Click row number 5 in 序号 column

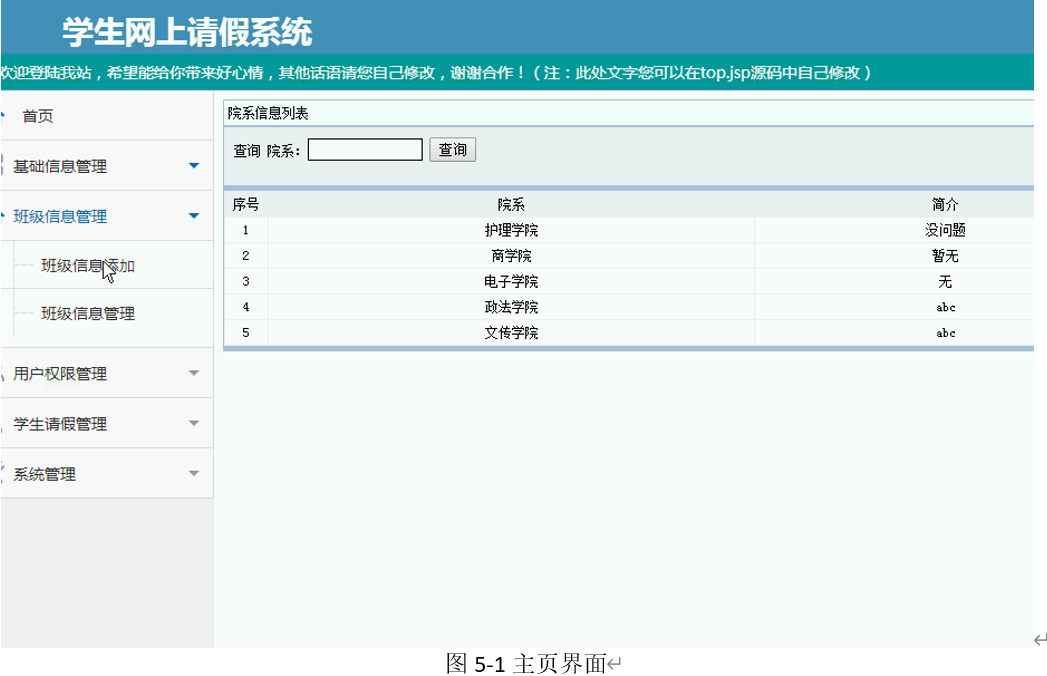click(x=246, y=333)
